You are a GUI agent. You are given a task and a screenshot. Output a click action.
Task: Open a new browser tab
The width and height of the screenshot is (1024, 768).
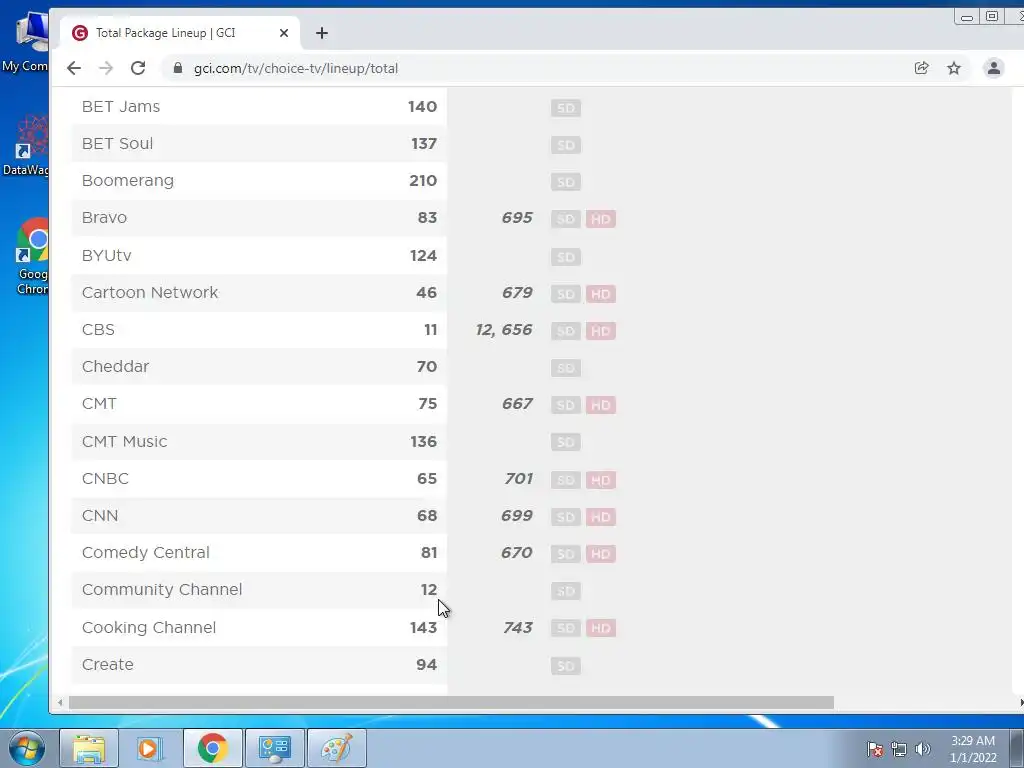pyautogui.click(x=322, y=33)
